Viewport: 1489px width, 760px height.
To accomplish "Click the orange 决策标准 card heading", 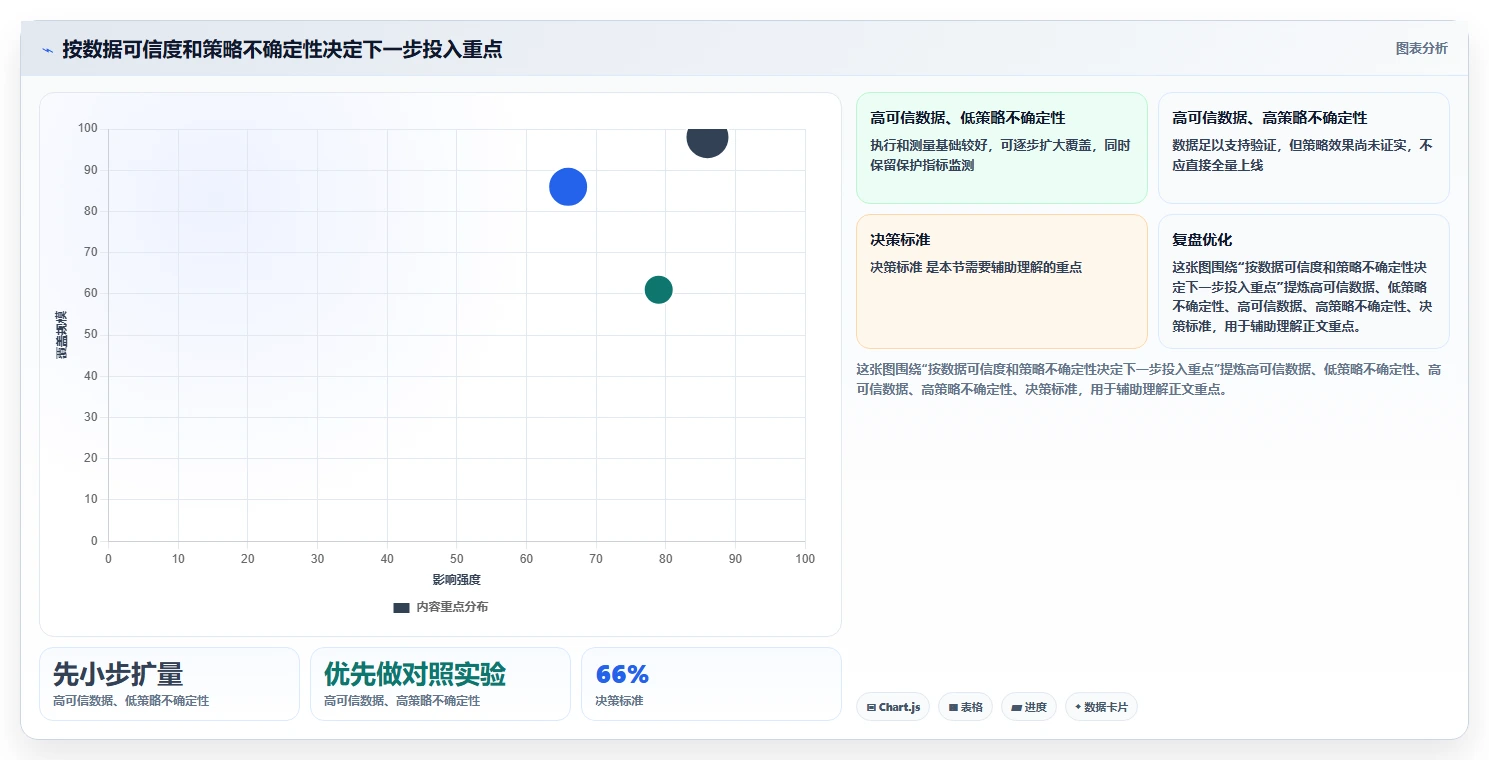I will (x=900, y=240).
